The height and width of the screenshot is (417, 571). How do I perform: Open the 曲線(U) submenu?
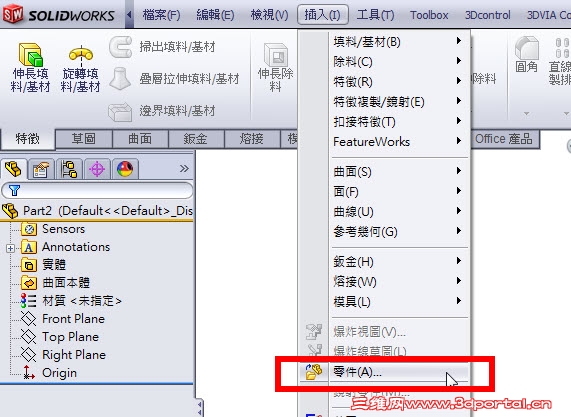coord(399,212)
